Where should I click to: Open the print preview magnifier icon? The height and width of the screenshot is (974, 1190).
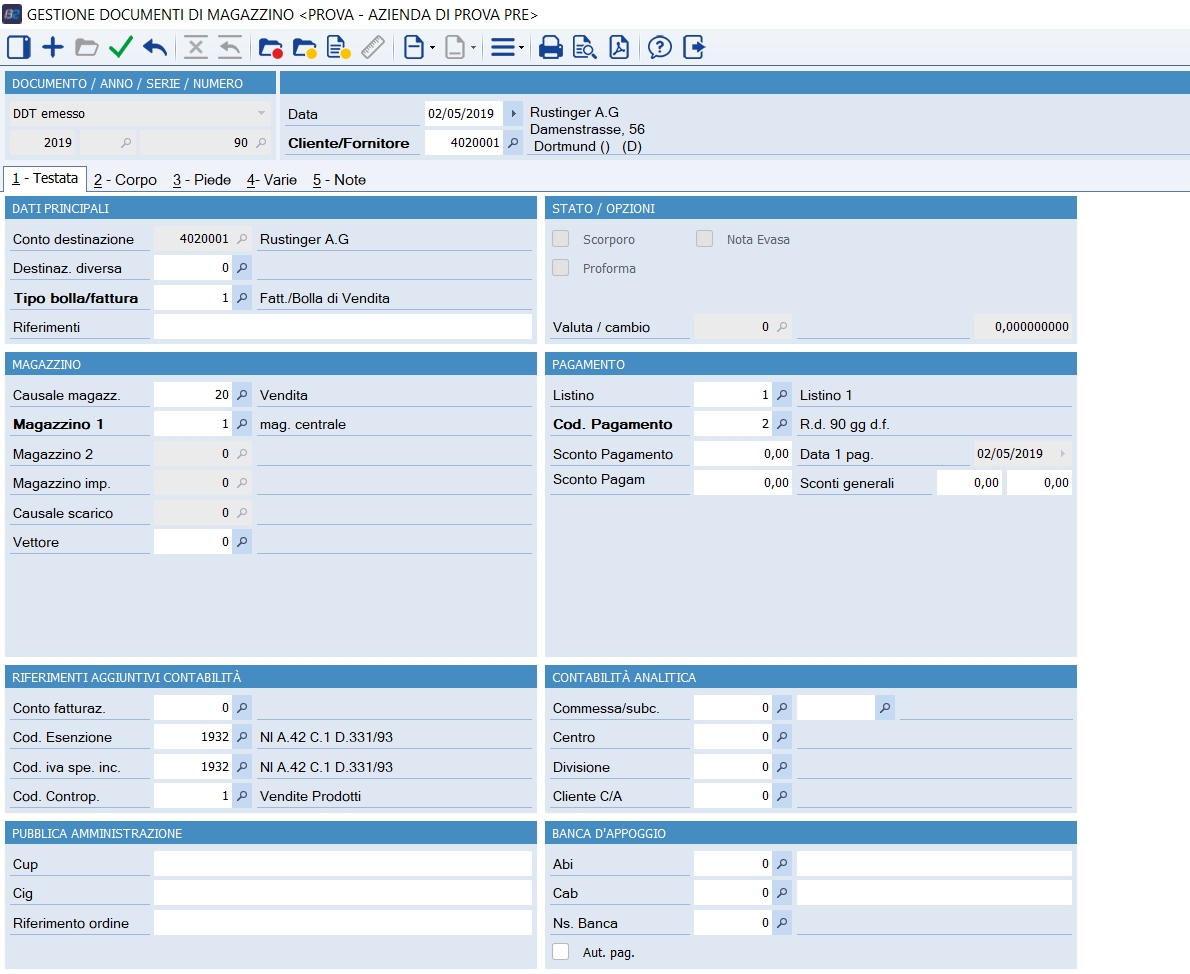584,47
